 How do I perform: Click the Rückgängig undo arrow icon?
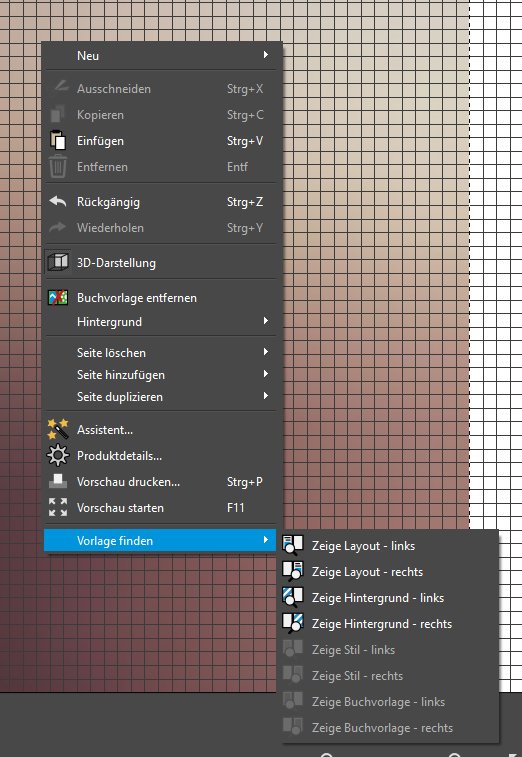[x=58, y=201]
